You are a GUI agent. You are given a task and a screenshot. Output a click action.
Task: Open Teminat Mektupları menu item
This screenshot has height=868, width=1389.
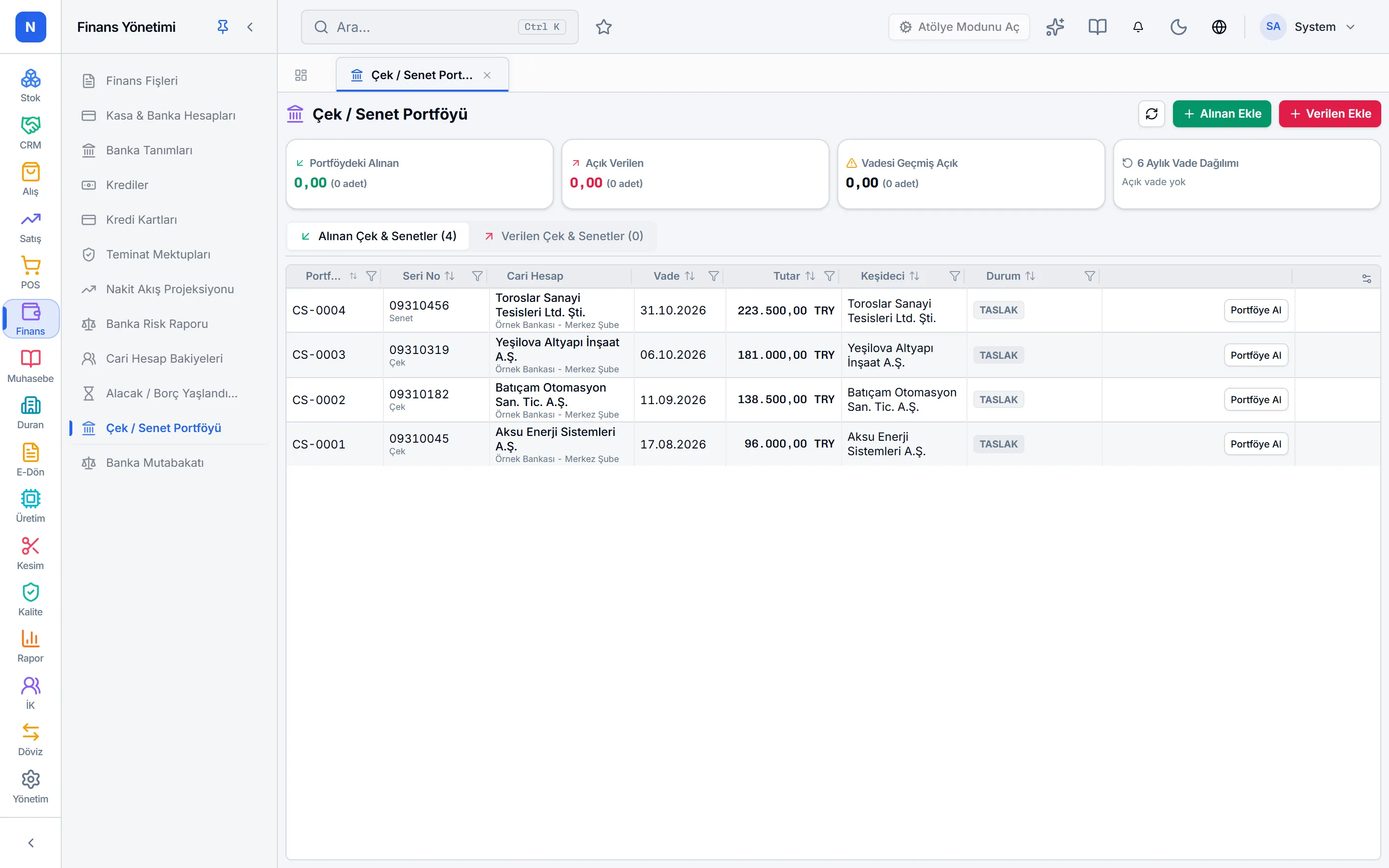pos(168,254)
